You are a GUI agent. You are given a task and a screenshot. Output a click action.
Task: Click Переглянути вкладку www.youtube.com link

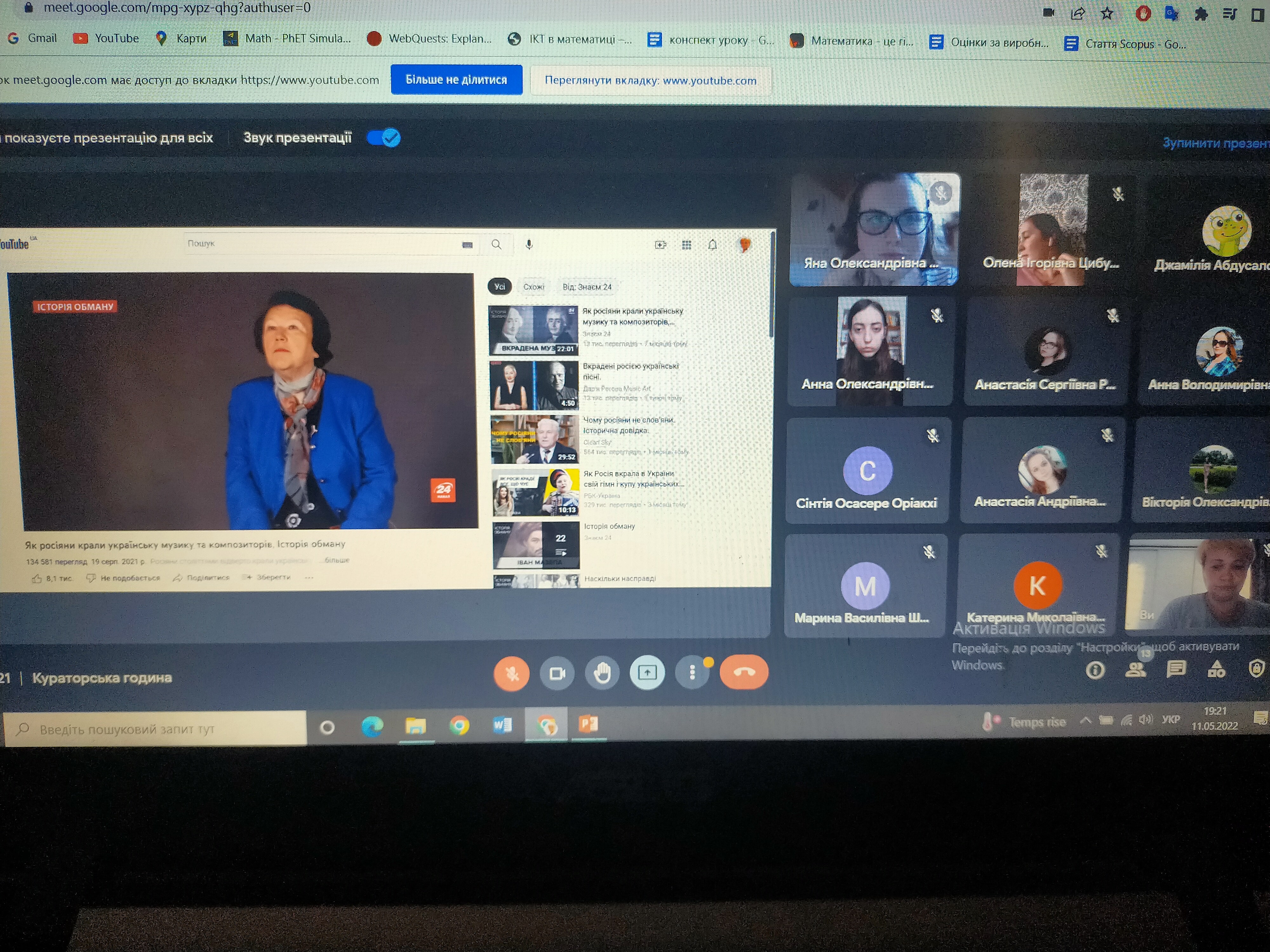[650, 81]
